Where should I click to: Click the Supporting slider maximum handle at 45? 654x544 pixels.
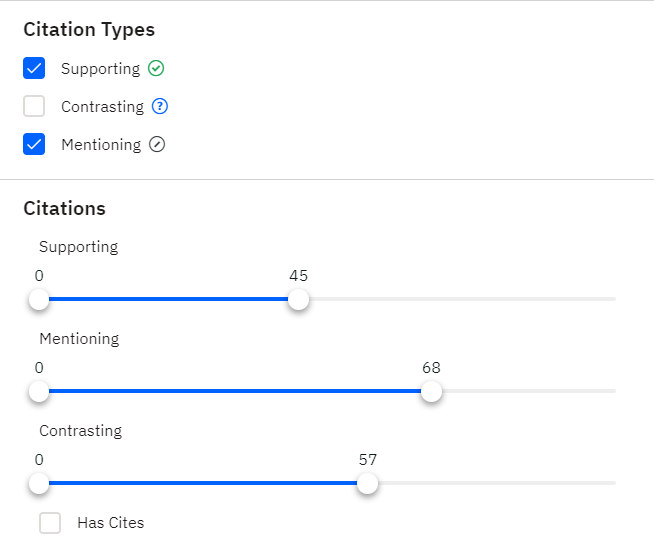[x=298, y=299]
